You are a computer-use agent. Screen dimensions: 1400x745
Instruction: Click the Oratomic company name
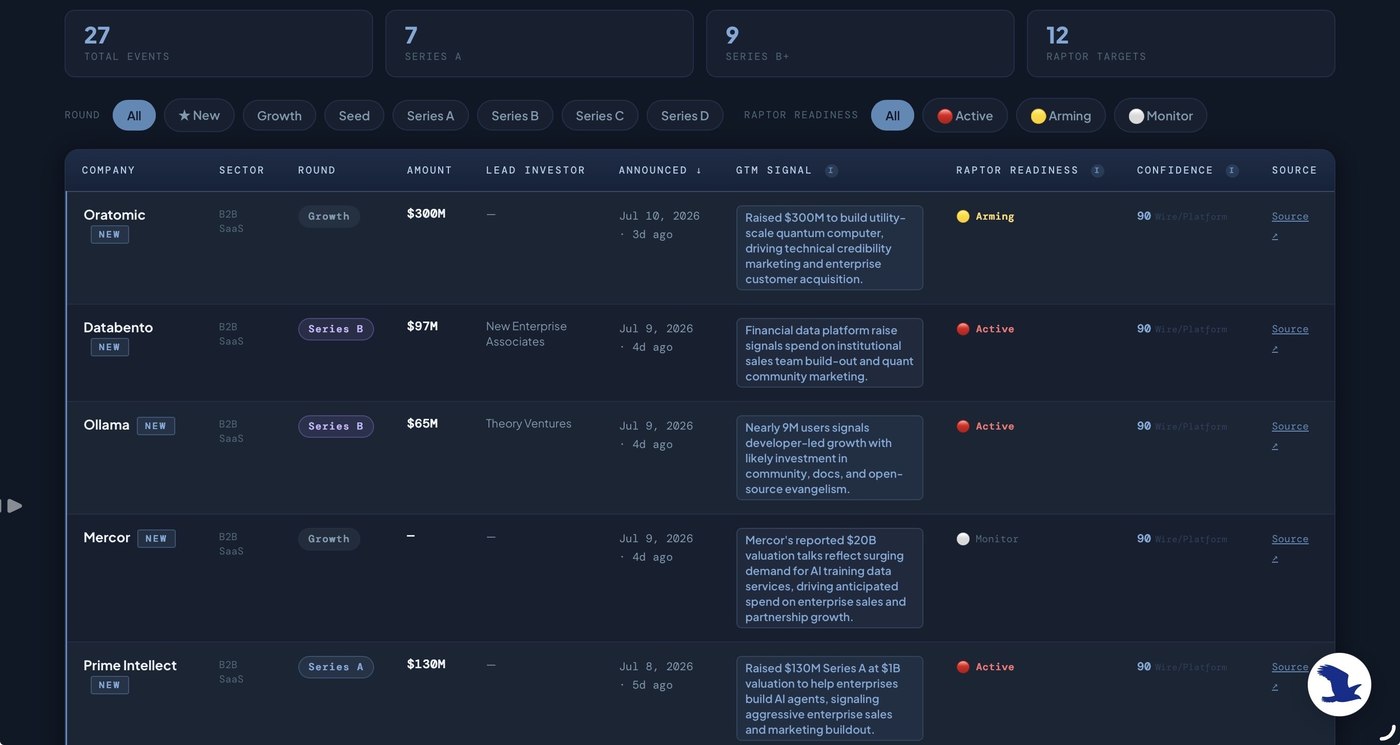(115, 215)
